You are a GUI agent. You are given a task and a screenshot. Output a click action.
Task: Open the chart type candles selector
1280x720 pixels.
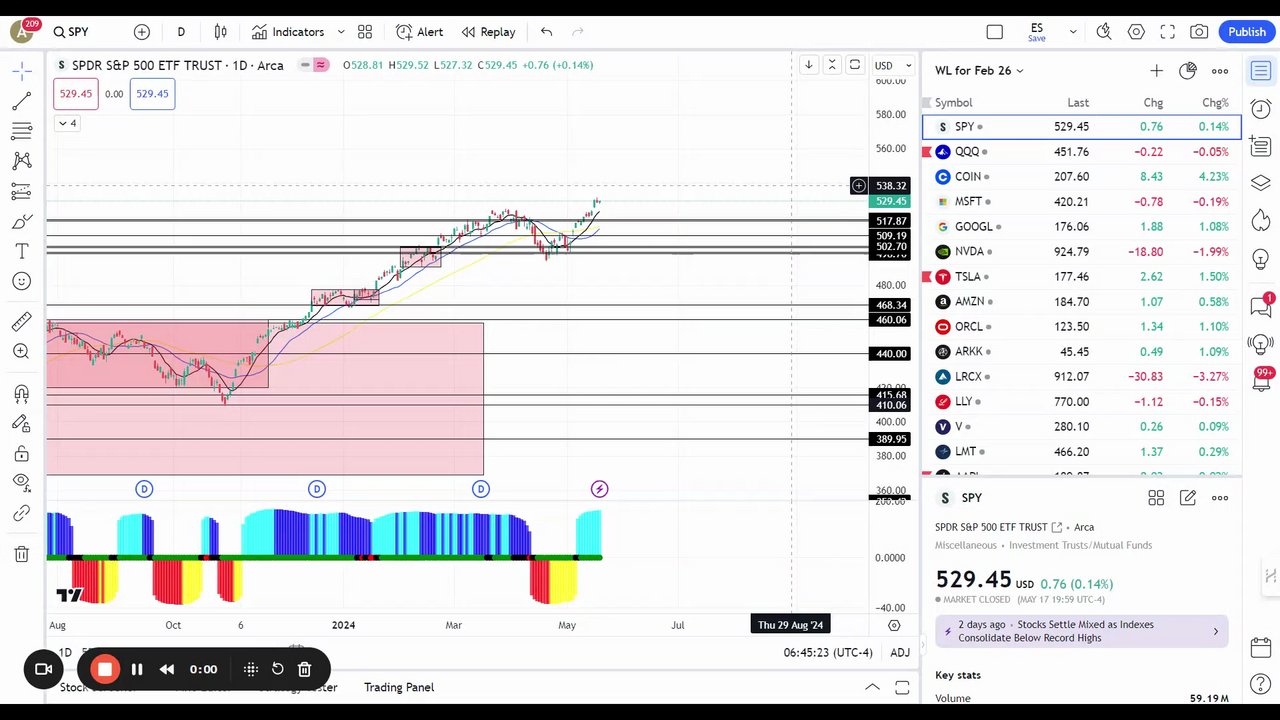click(x=221, y=32)
